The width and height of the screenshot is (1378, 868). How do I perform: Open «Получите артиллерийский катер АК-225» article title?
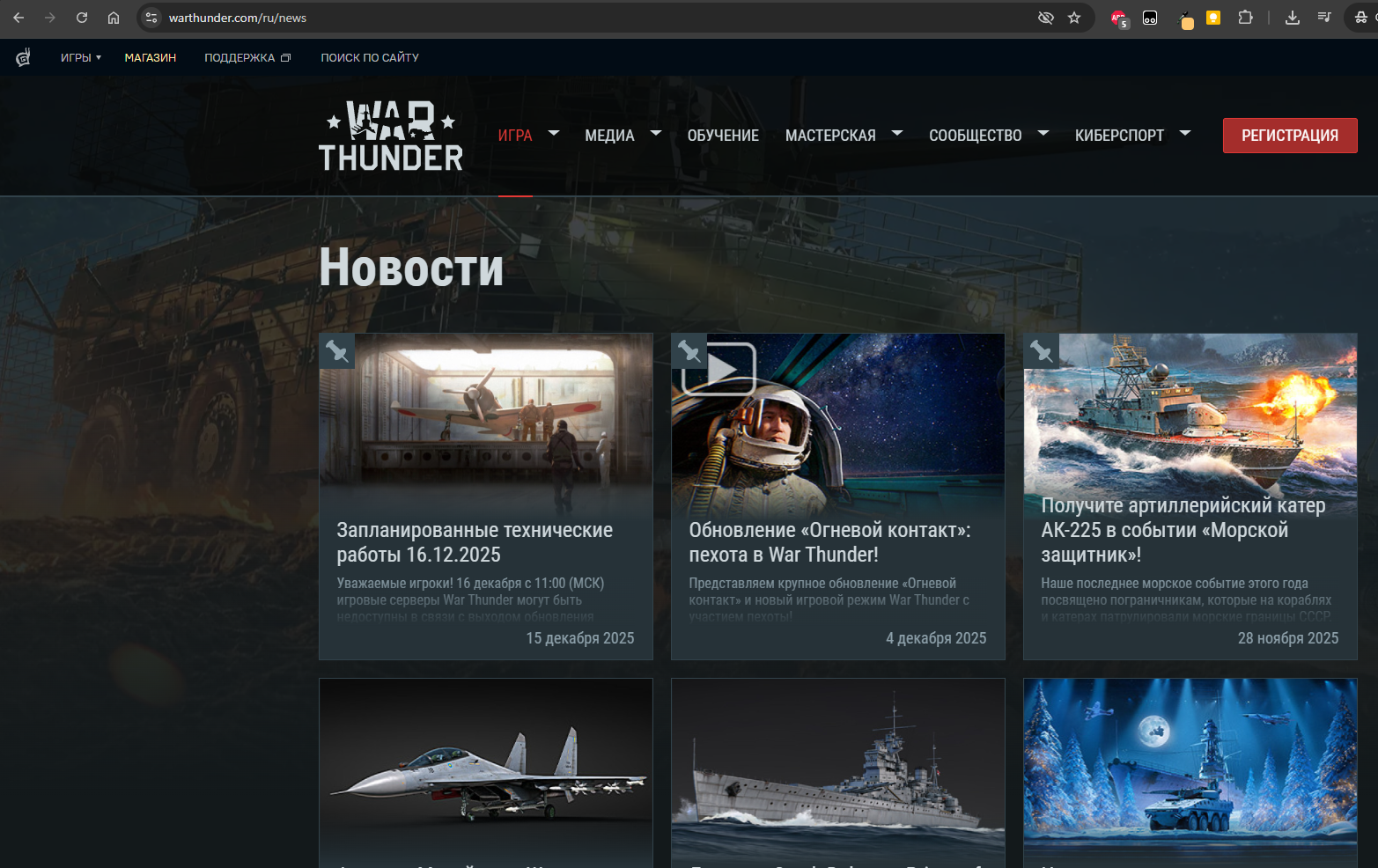coord(1183,530)
